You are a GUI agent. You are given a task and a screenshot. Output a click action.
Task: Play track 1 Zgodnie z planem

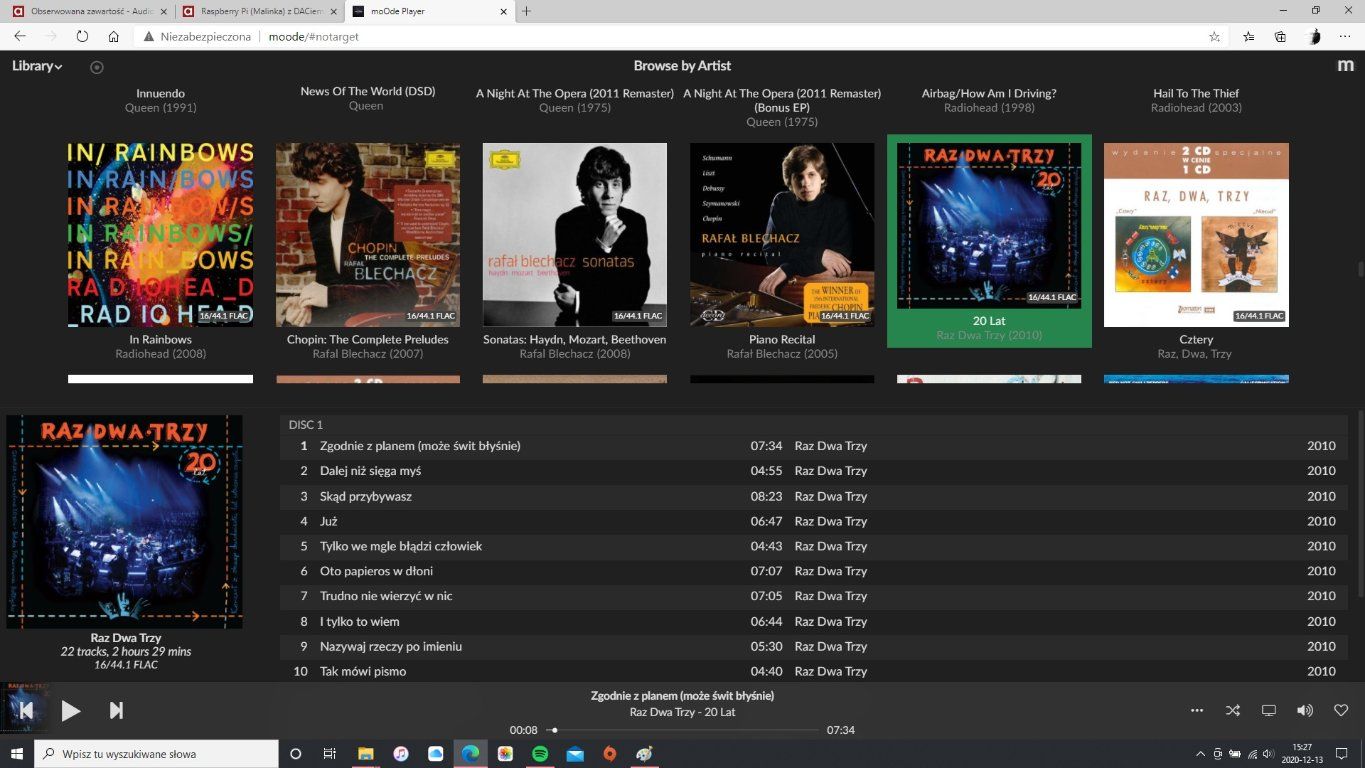pyautogui.click(x=813, y=446)
